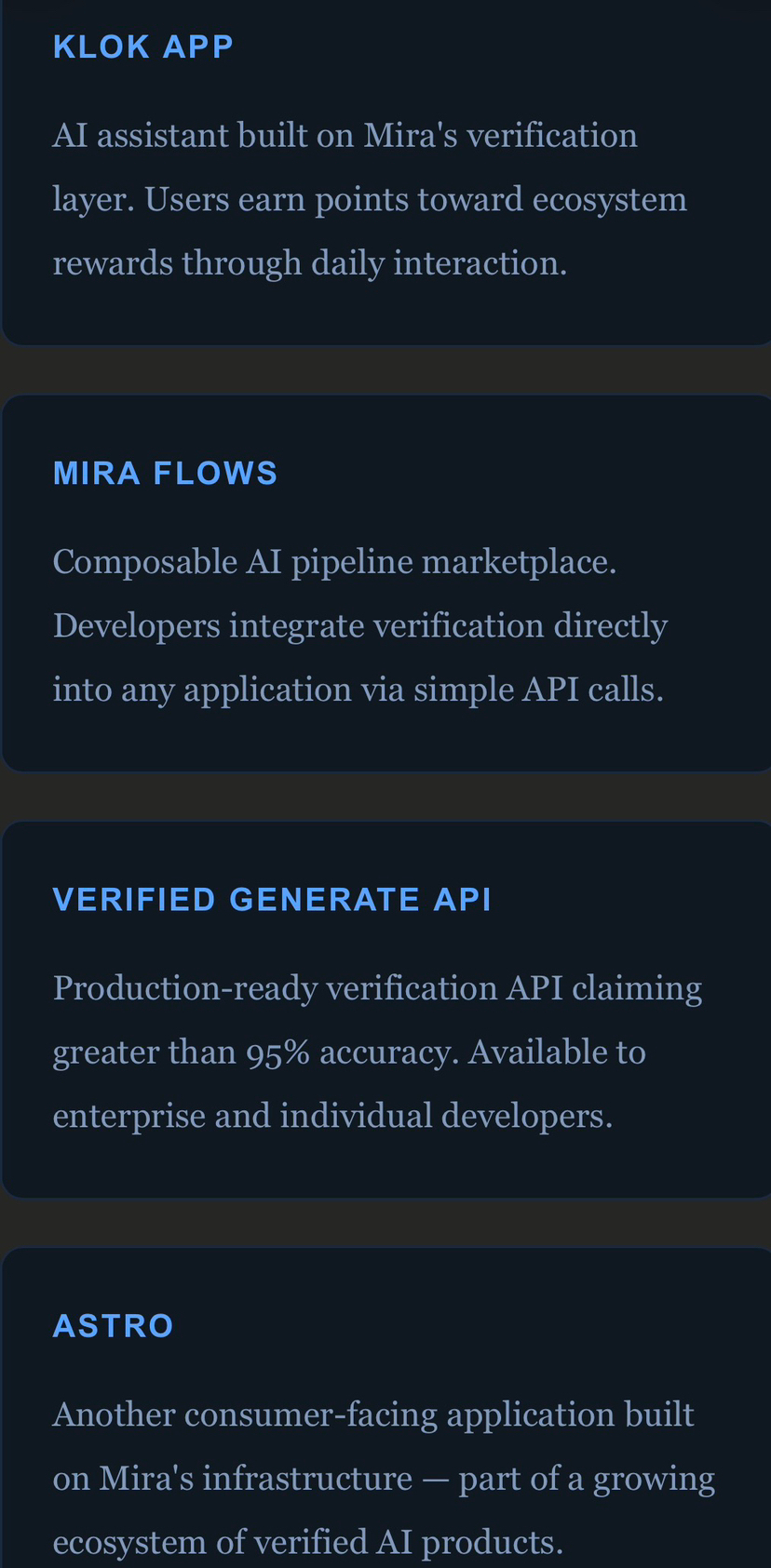The height and width of the screenshot is (1568, 771).
Task: Click 'Available to' in Verified Generate card
Action: (x=557, y=1052)
